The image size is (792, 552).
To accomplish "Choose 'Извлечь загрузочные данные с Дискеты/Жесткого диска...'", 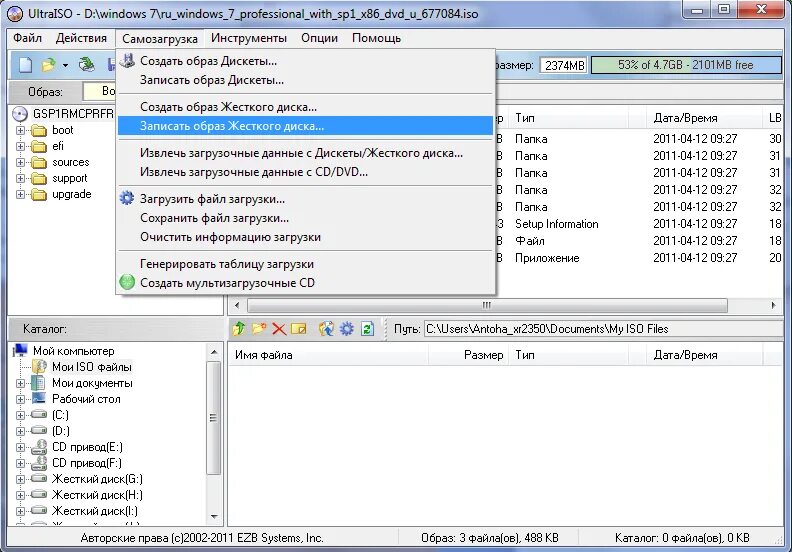I will [306, 153].
